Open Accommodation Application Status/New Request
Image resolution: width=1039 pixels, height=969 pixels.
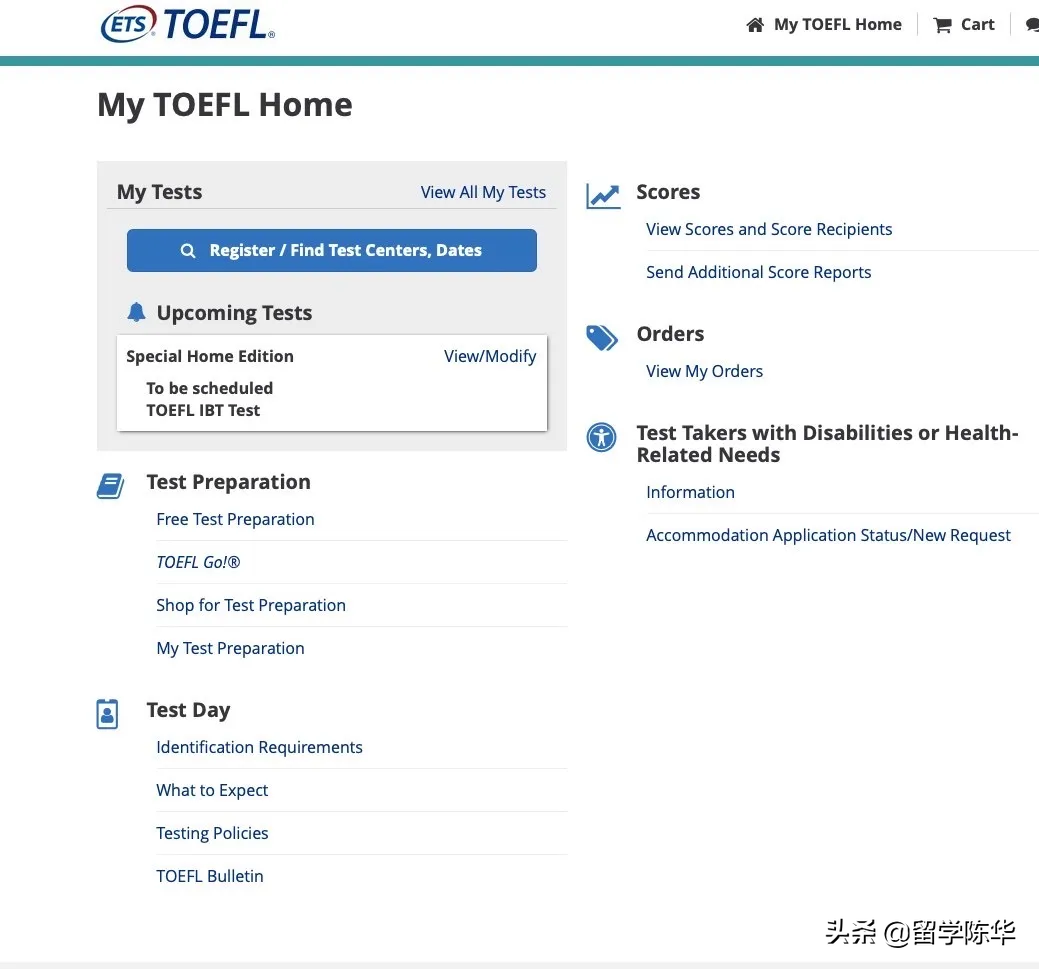828,535
